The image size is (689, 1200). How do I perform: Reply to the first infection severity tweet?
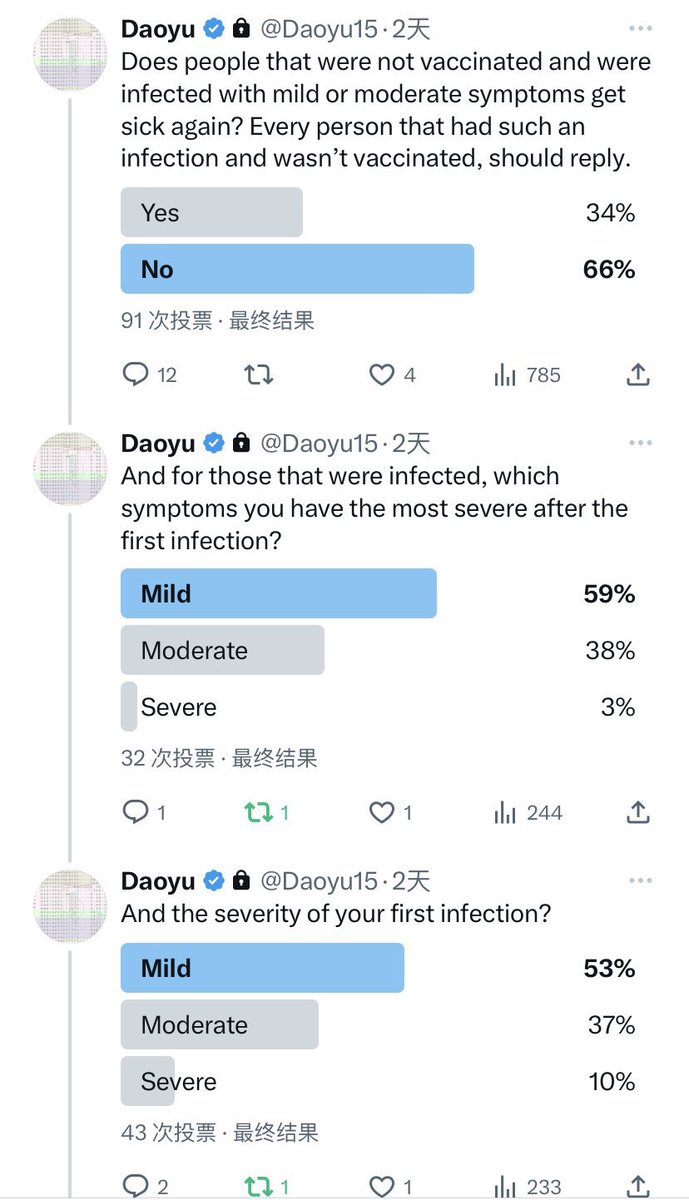136,1187
